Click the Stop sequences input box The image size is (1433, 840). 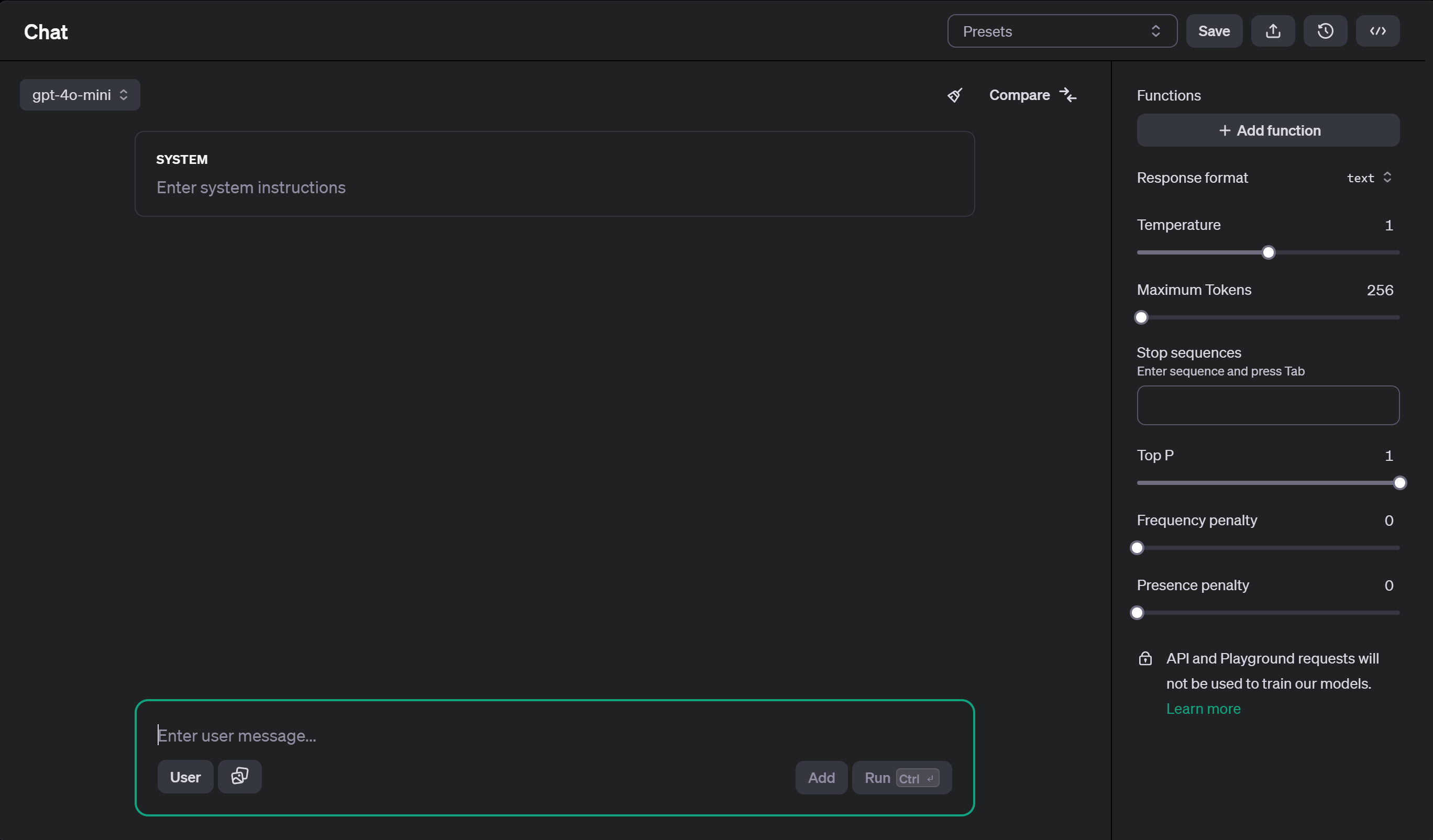coord(1267,405)
